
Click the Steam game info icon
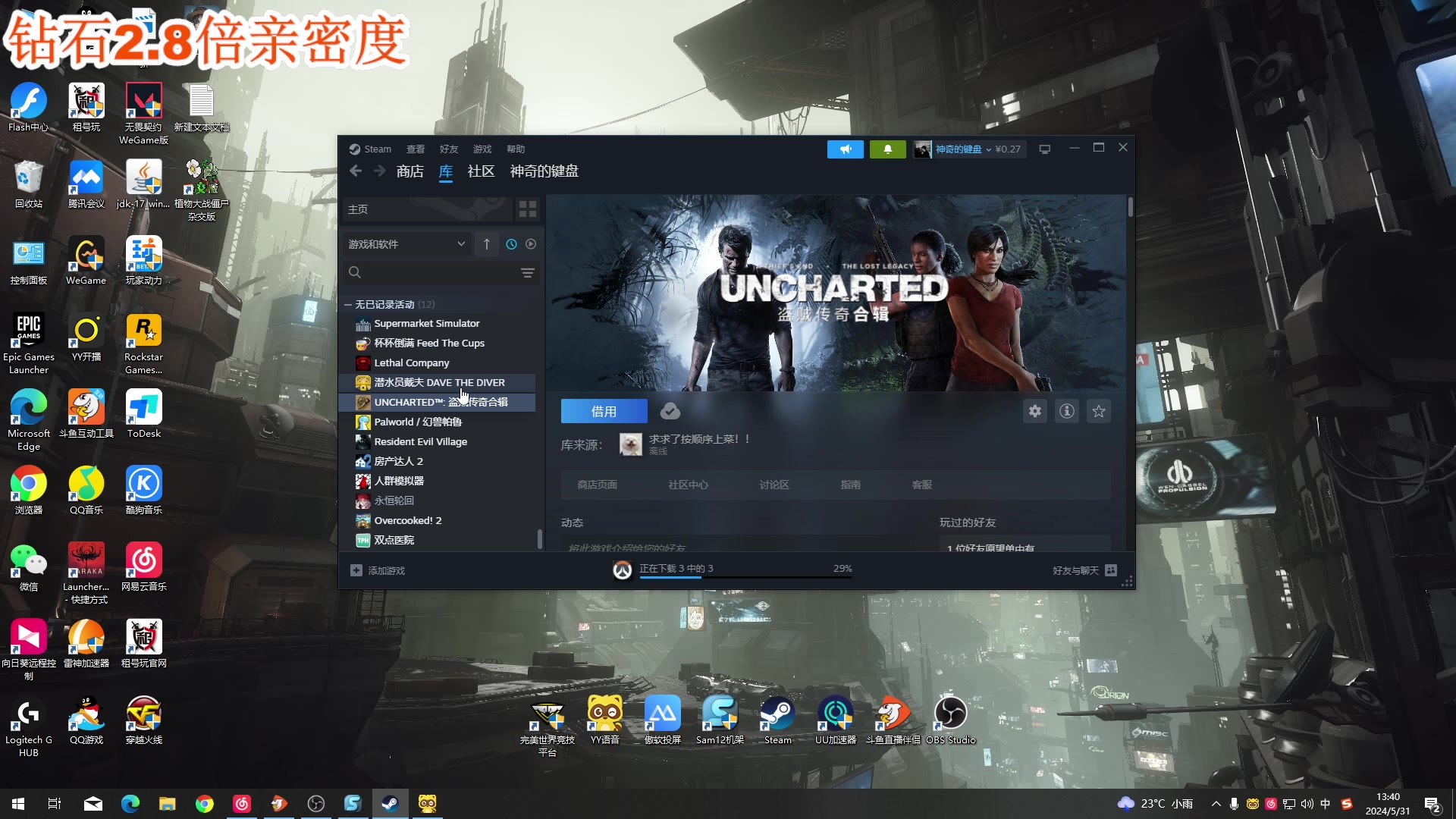pos(1066,411)
